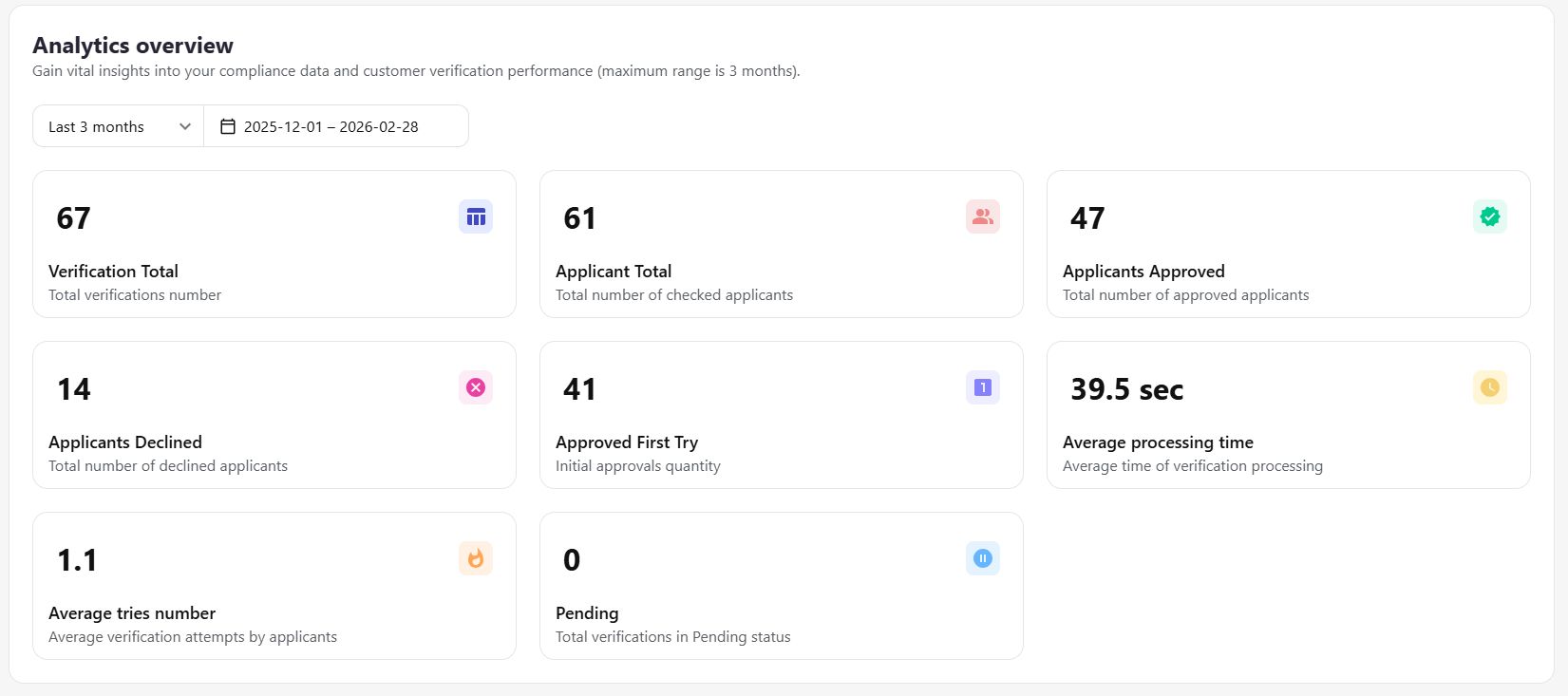Viewport: 1568px width, 696px height.
Task: Open the Last 3 months dropdown
Action: pos(118,126)
